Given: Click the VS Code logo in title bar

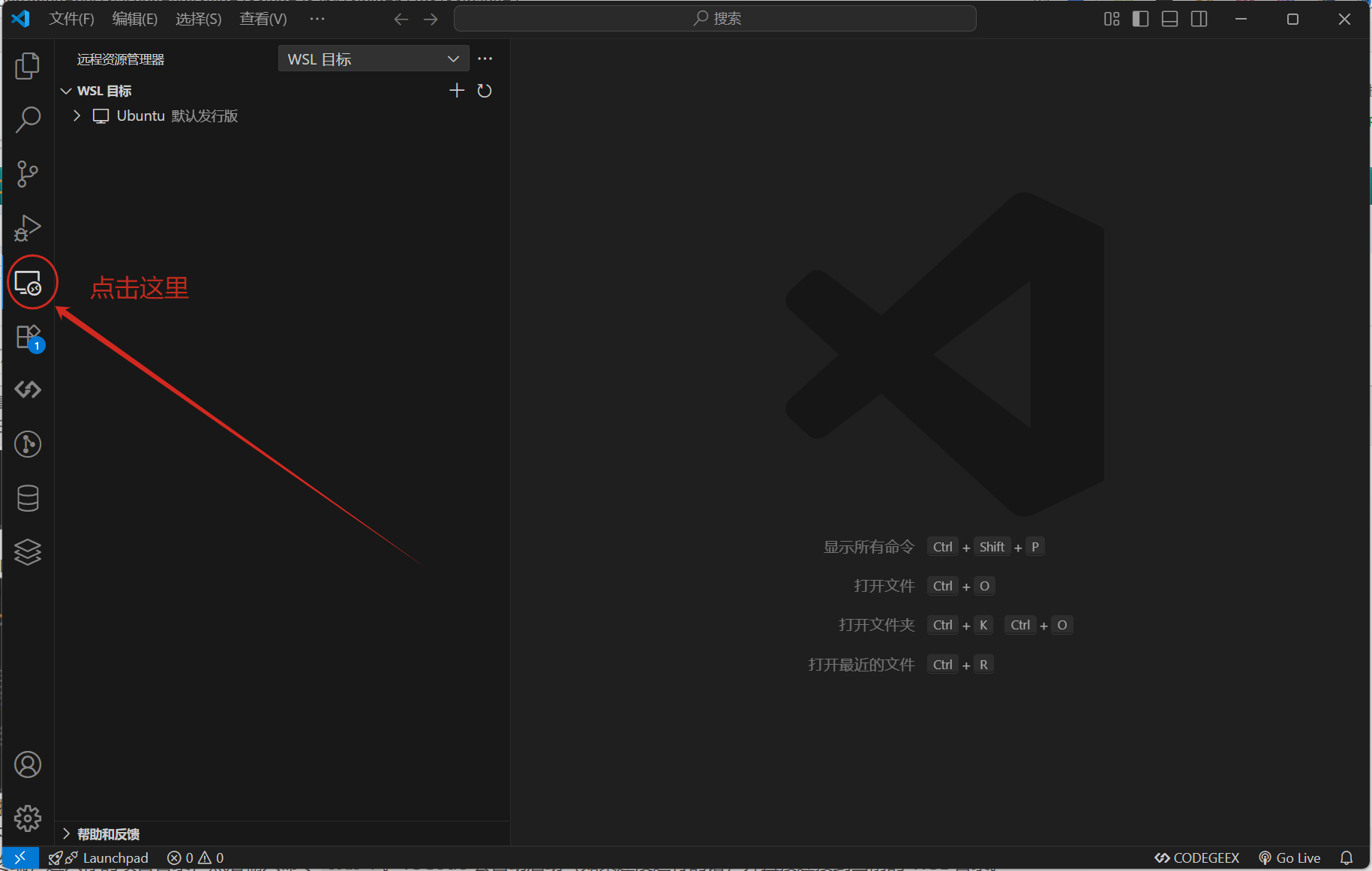Looking at the screenshot, I should point(20,19).
